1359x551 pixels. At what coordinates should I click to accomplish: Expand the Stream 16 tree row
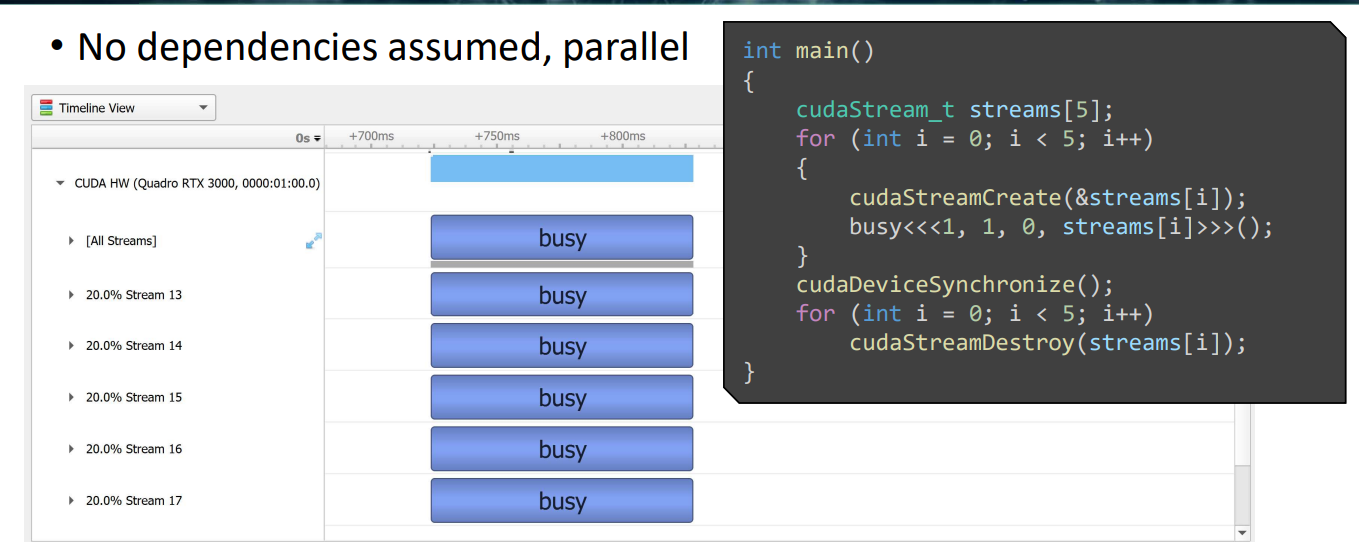[71, 449]
